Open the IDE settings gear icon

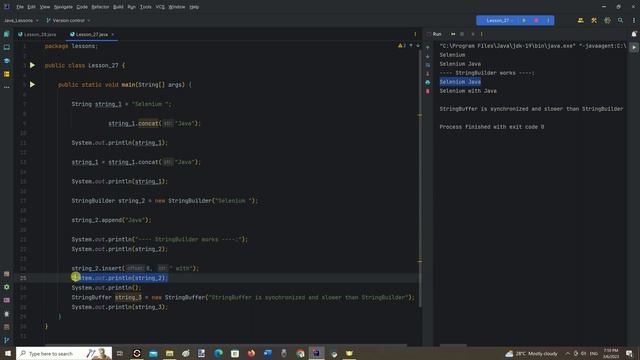coord(607,20)
